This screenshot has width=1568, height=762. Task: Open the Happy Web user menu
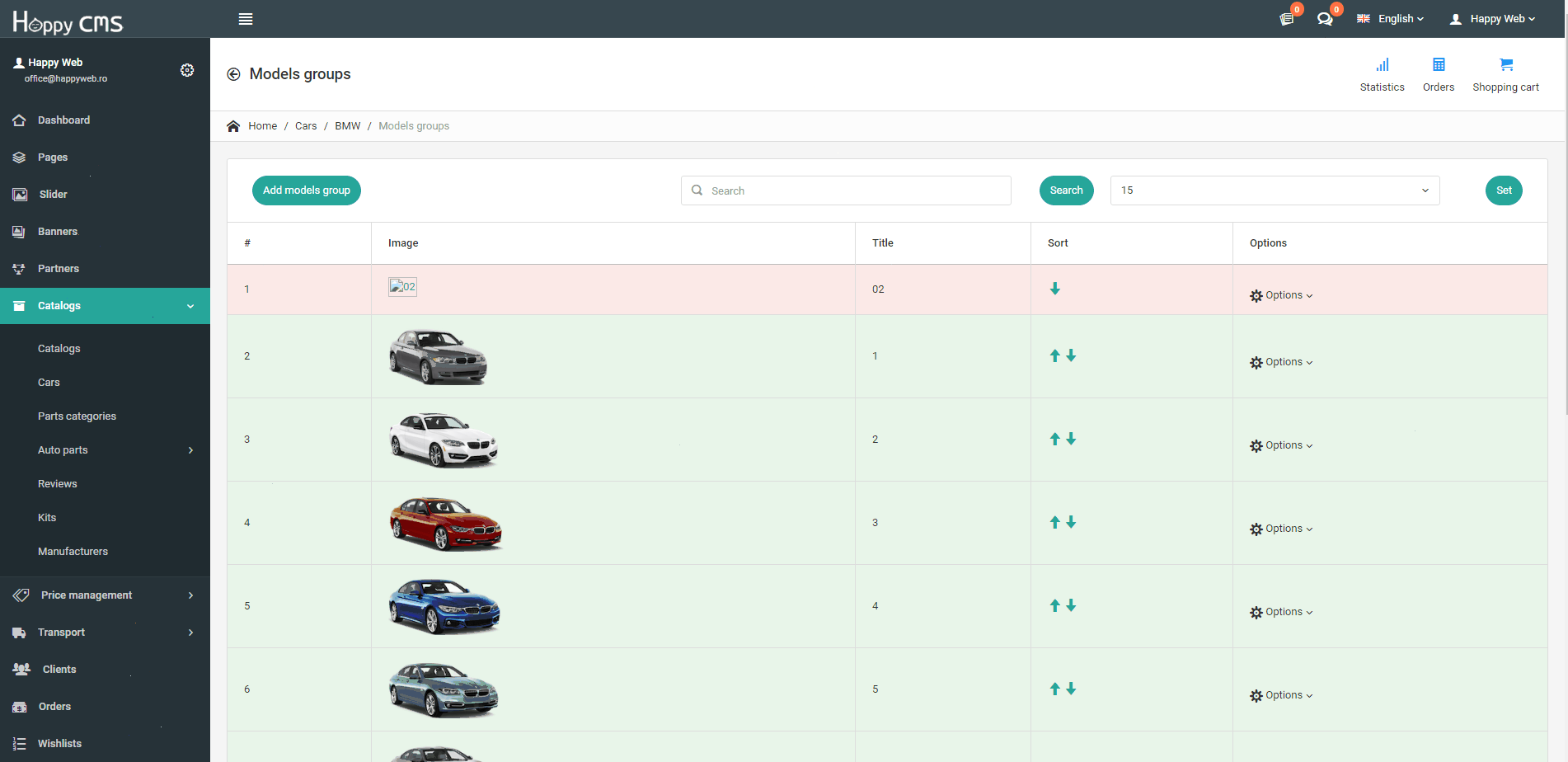click(1492, 19)
